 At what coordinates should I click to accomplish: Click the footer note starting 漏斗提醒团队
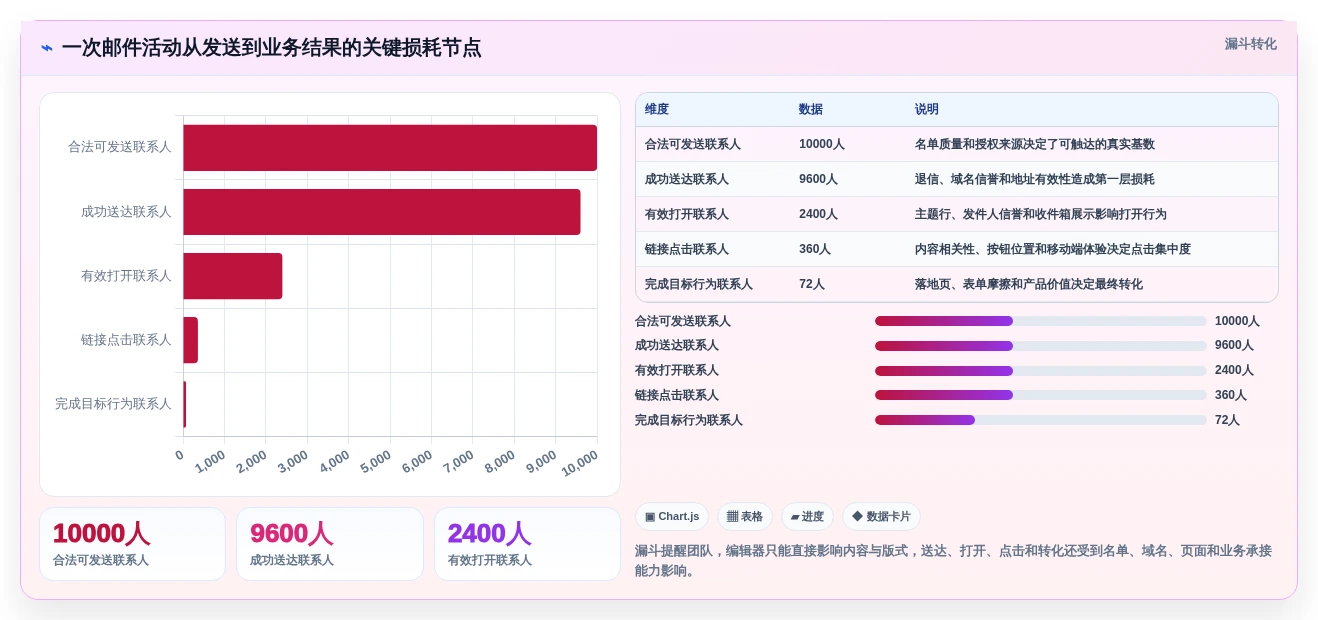pos(953,561)
